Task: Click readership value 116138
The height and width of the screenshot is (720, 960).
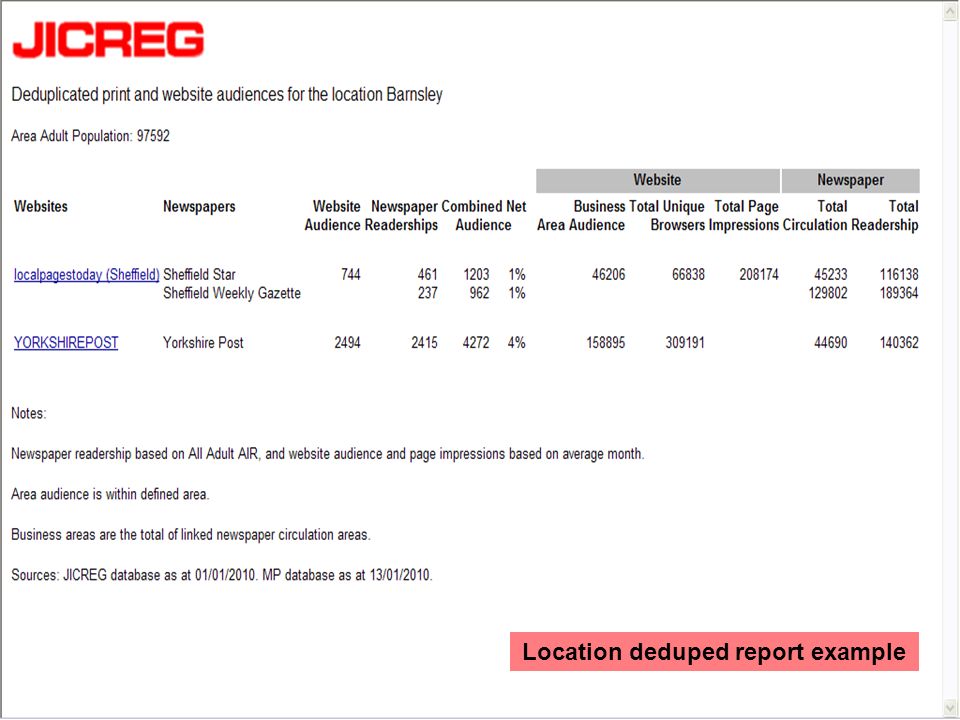Action: tap(899, 275)
